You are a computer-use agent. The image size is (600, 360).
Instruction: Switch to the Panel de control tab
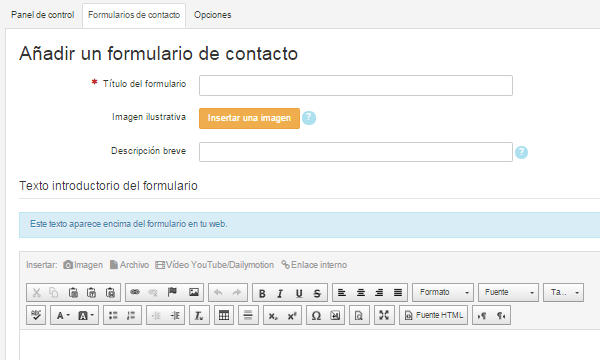pyautogui.click(x=42, y=15)
